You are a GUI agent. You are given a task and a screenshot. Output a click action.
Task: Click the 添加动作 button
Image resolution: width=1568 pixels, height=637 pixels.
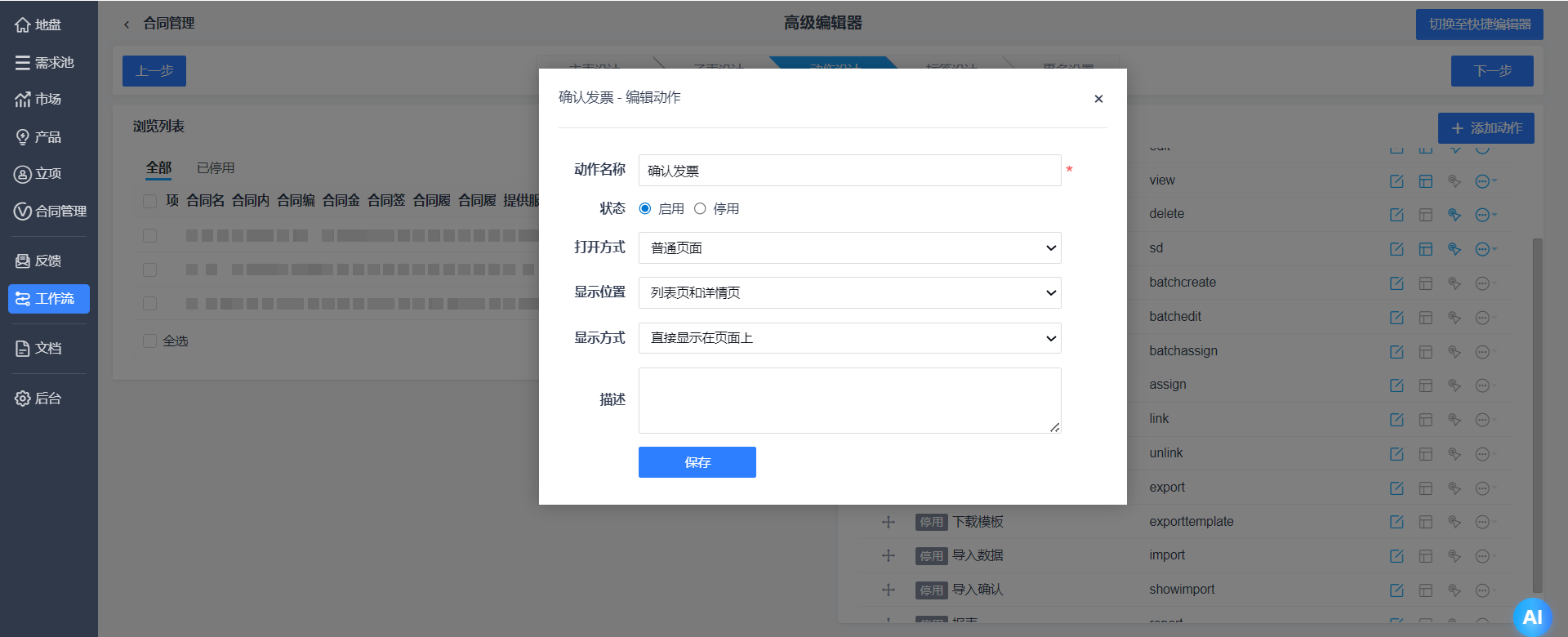[1486, 128]
